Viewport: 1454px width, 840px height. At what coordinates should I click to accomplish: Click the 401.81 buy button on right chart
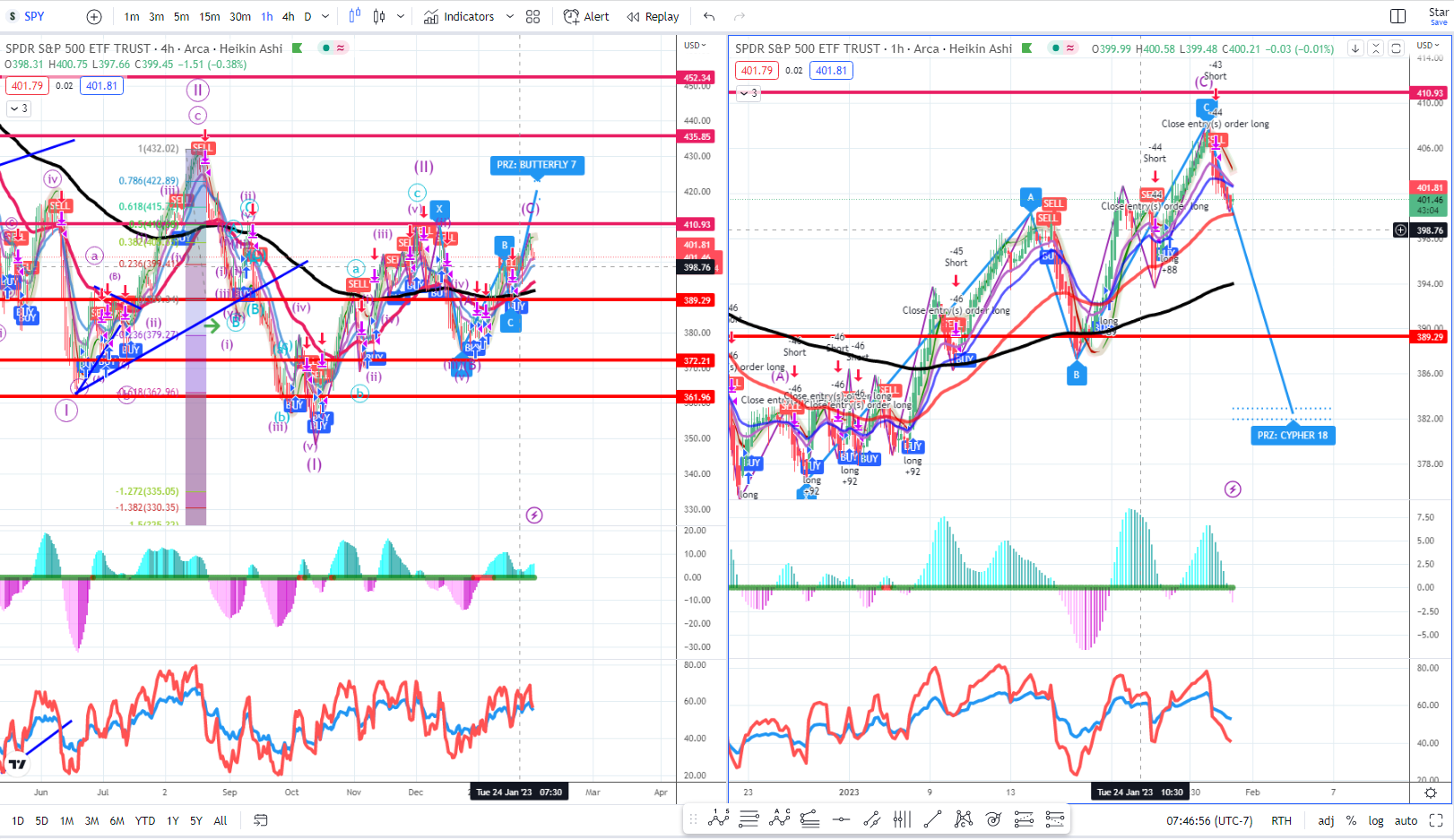pos(831,71)
